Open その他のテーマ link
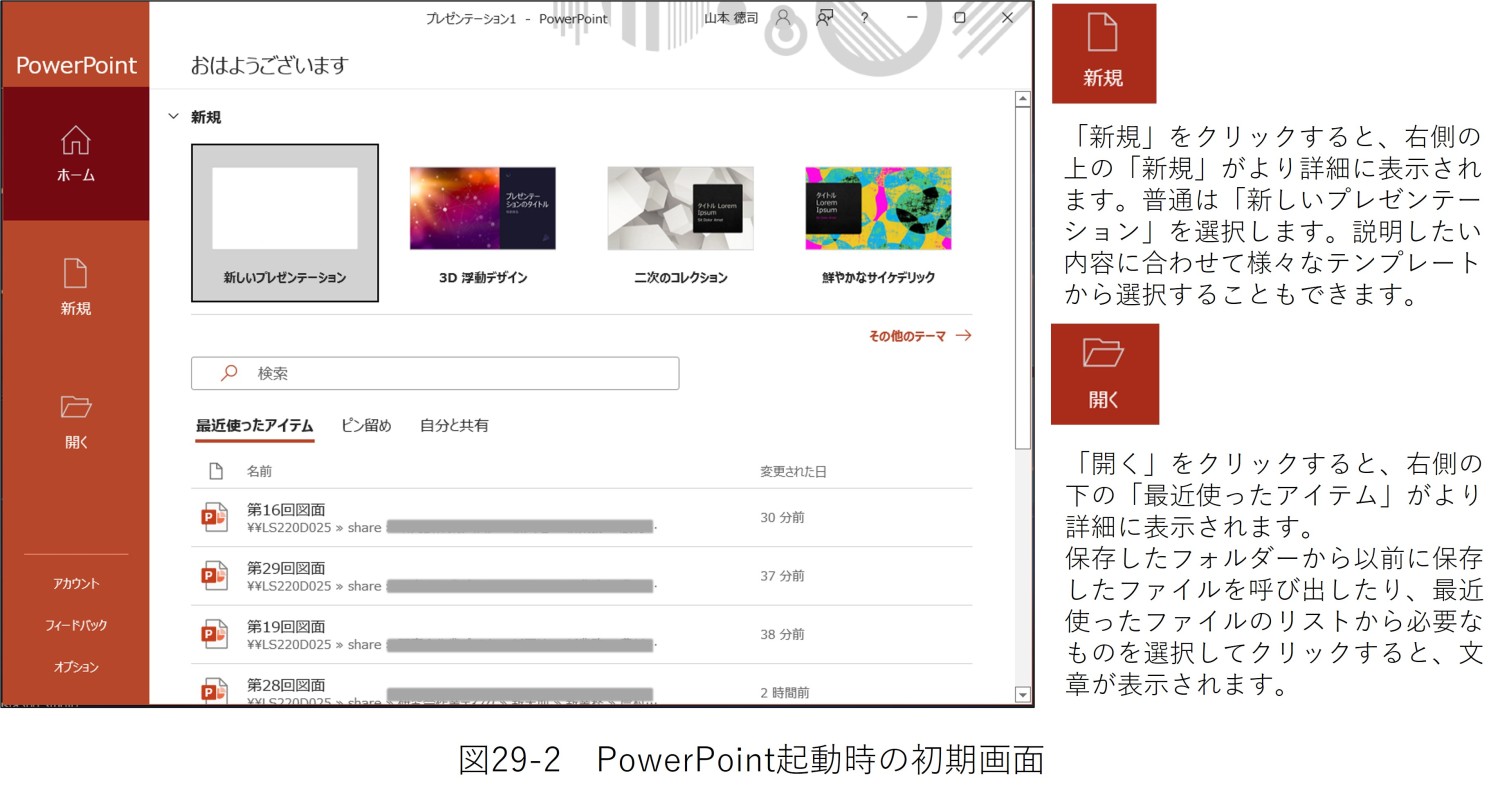This screenshot has width=1500, height=802. pyautogui.click(x=920, y=336)
